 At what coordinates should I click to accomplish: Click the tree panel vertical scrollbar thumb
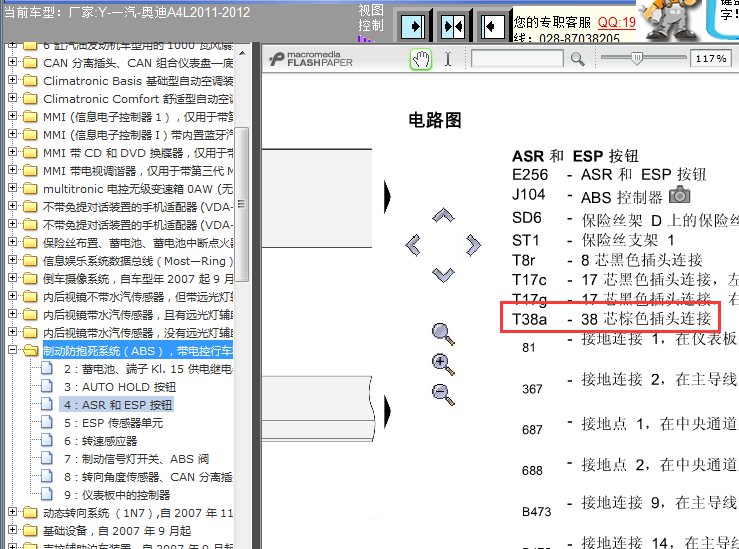[x=242, y=204]
